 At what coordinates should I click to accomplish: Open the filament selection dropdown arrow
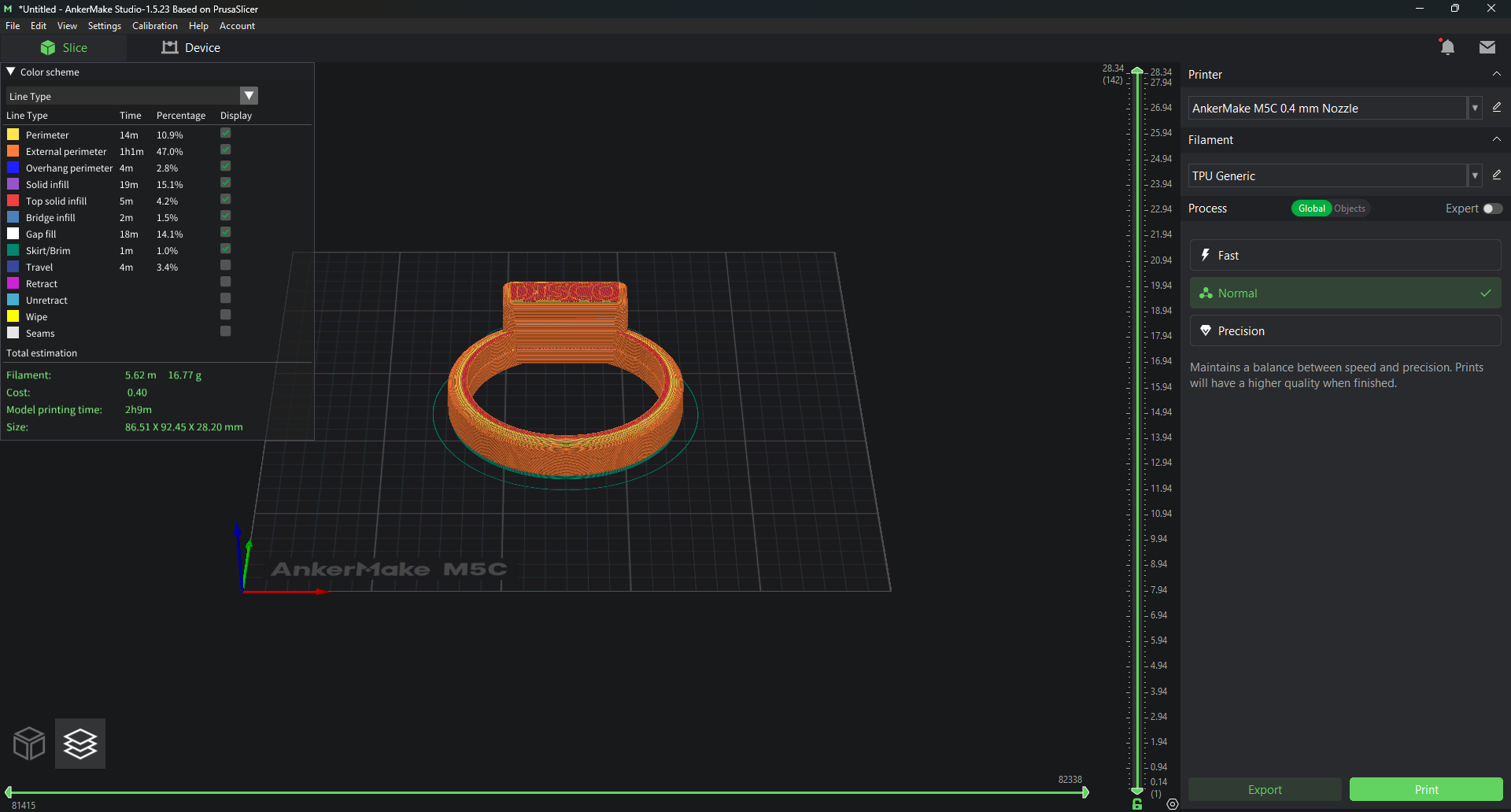pos(1475,175)
